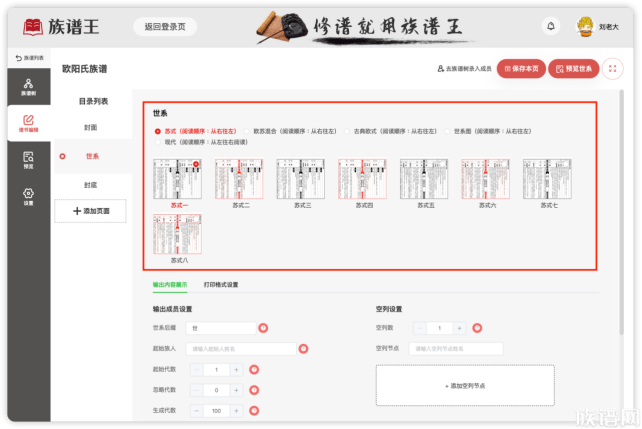The width and height of the screenshot is (642, 429).
Task: Click the 添加页面 button
Action: tap(90, 211)
